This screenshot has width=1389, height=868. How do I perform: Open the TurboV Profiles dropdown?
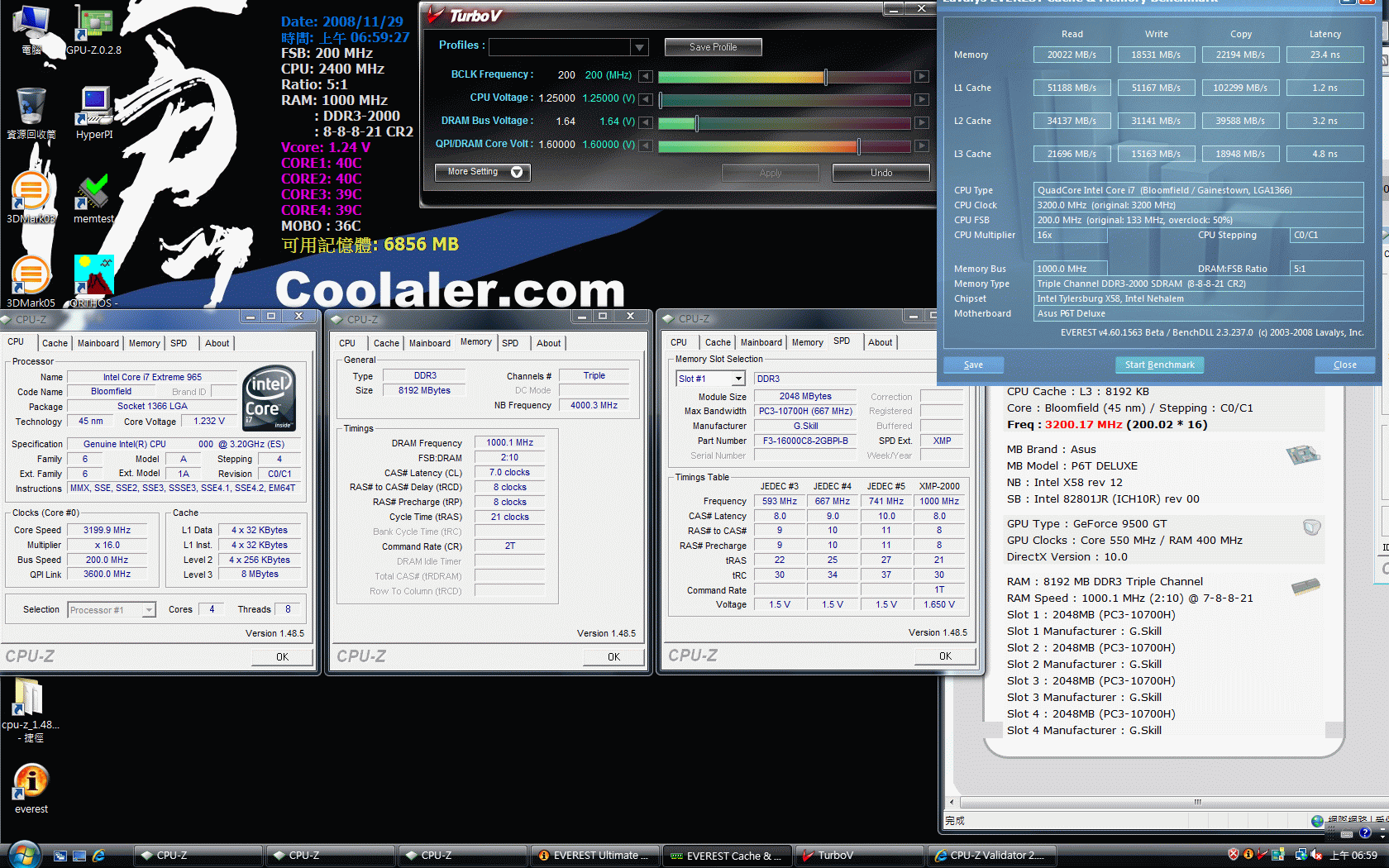tap(639, 47)
